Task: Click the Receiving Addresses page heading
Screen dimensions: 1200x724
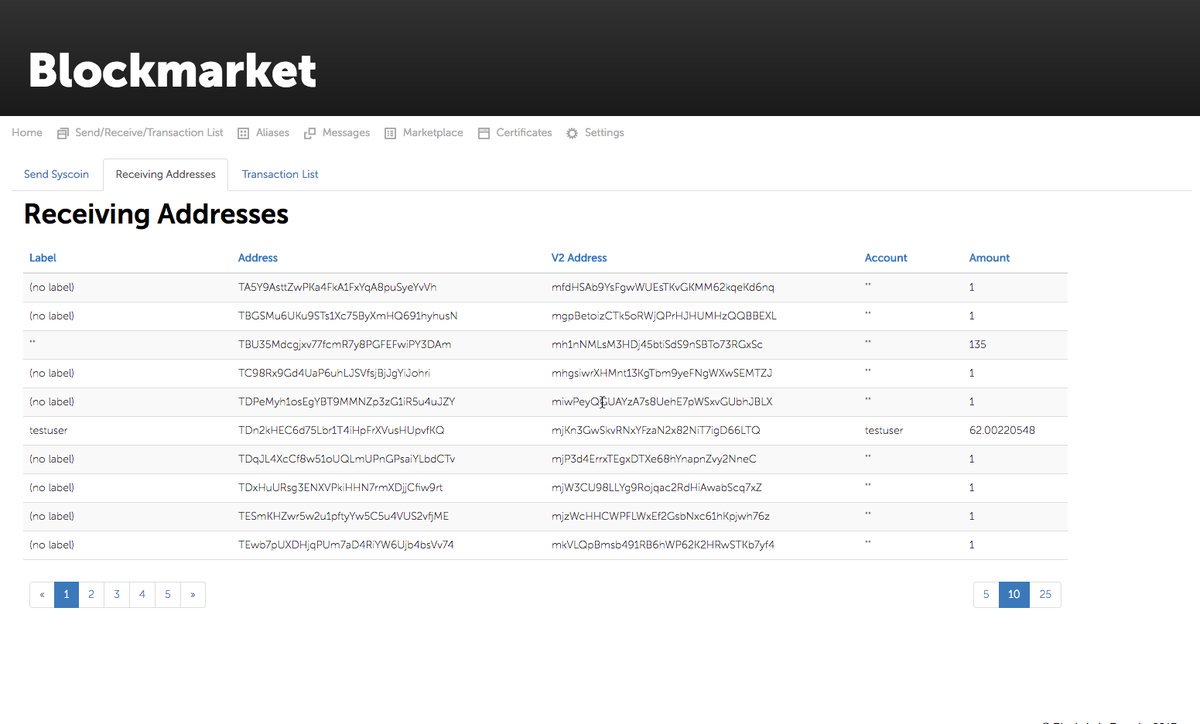Action: 156,214
